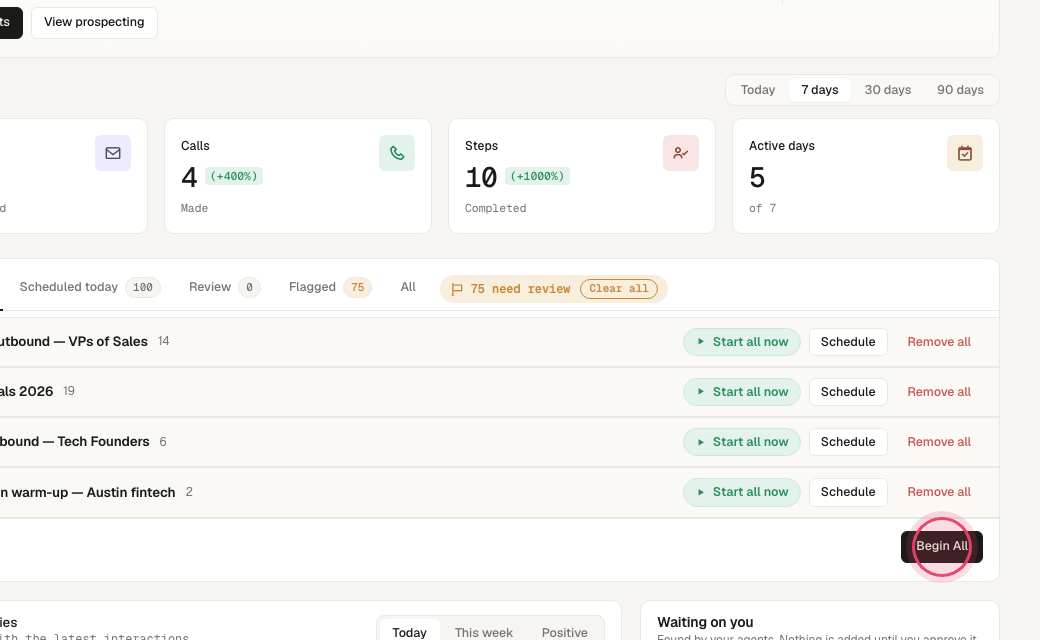Start all now for Austin fintech
1040x640 pixels.
[x=742, y=492]
